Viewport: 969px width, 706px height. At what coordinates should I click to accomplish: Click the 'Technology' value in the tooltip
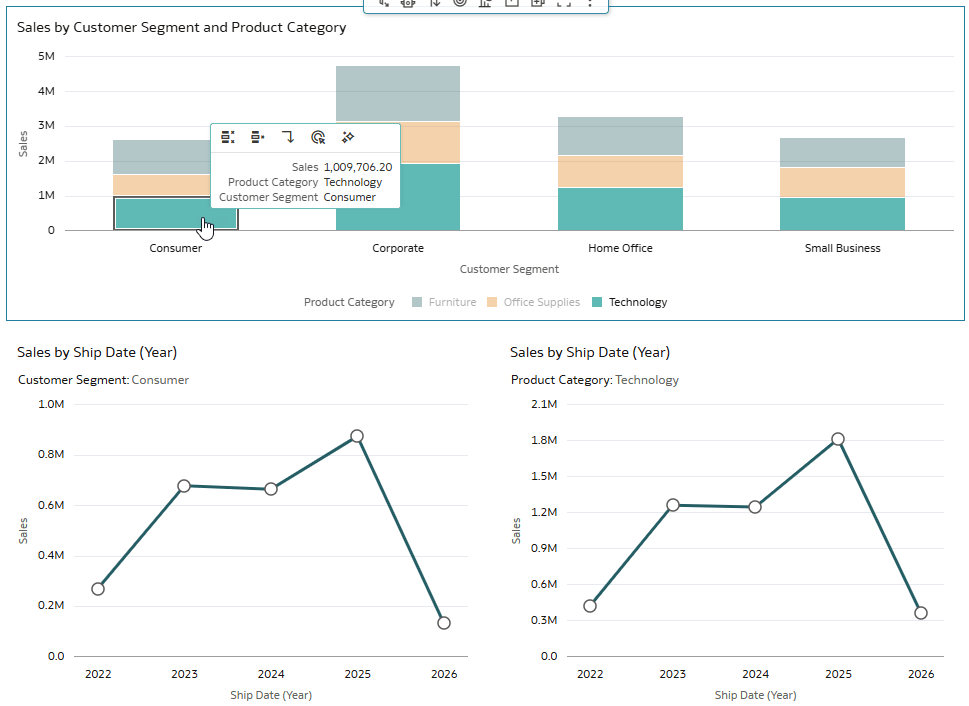pos(353,182)
